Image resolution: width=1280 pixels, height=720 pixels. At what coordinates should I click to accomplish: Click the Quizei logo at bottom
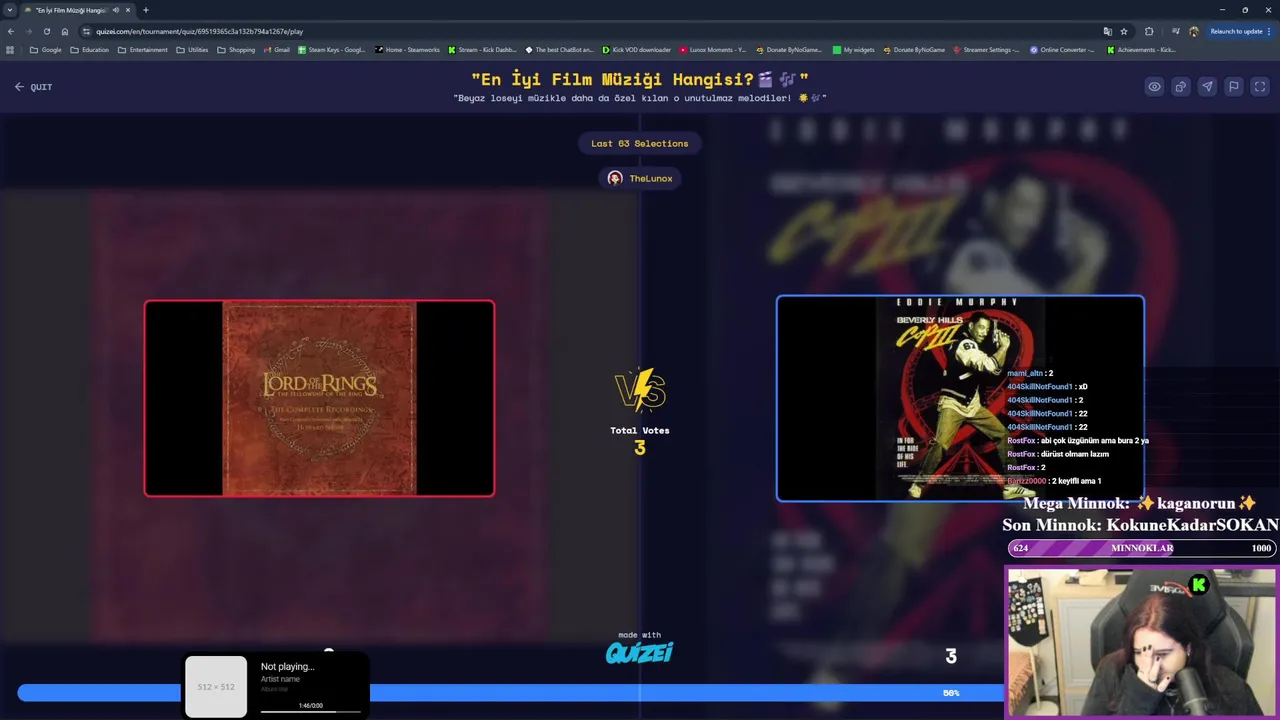pos(639,653)
